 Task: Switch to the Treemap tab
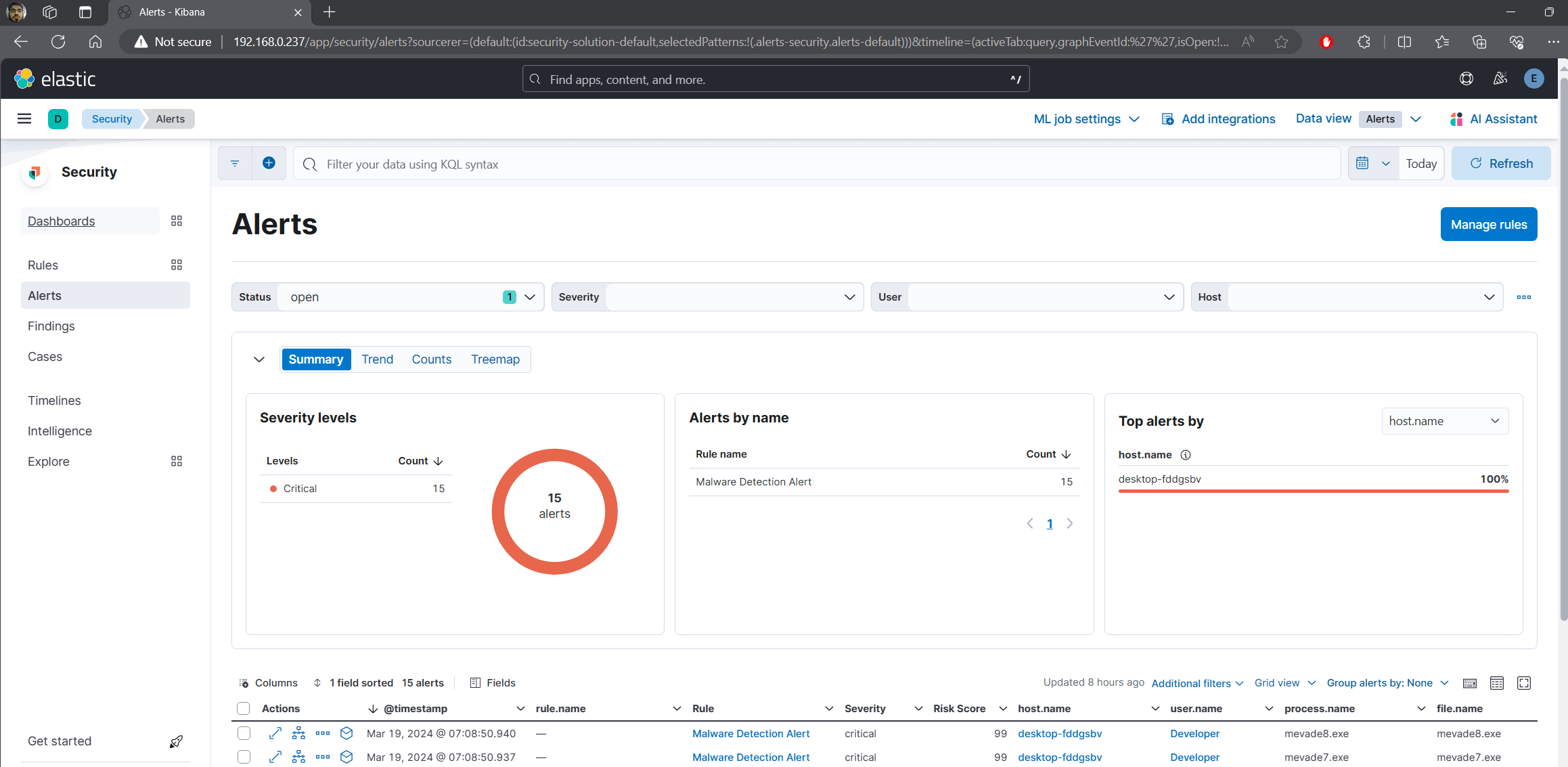(x=495, y=359)
